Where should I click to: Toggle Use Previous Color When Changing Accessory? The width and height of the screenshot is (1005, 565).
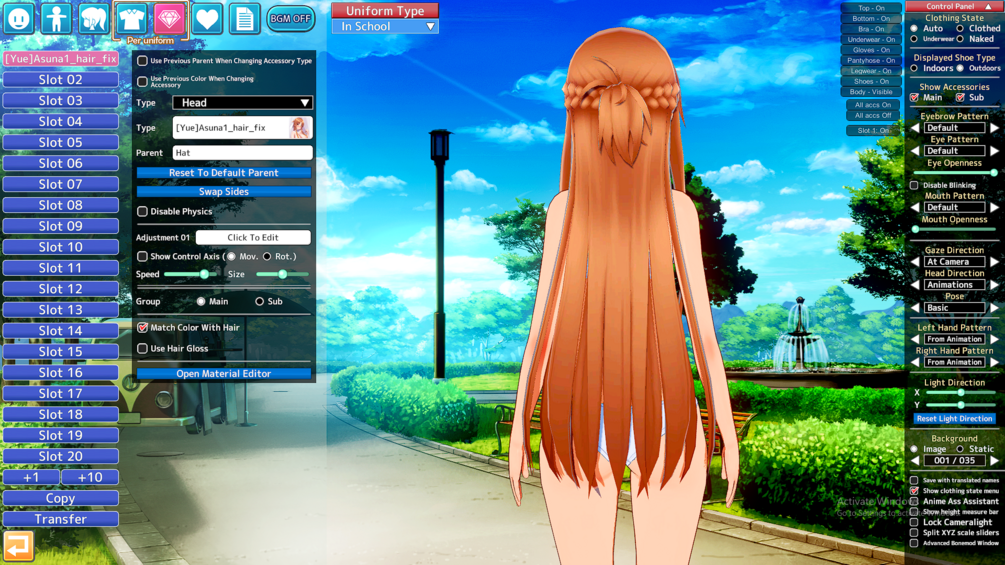[x=142, y=81]
